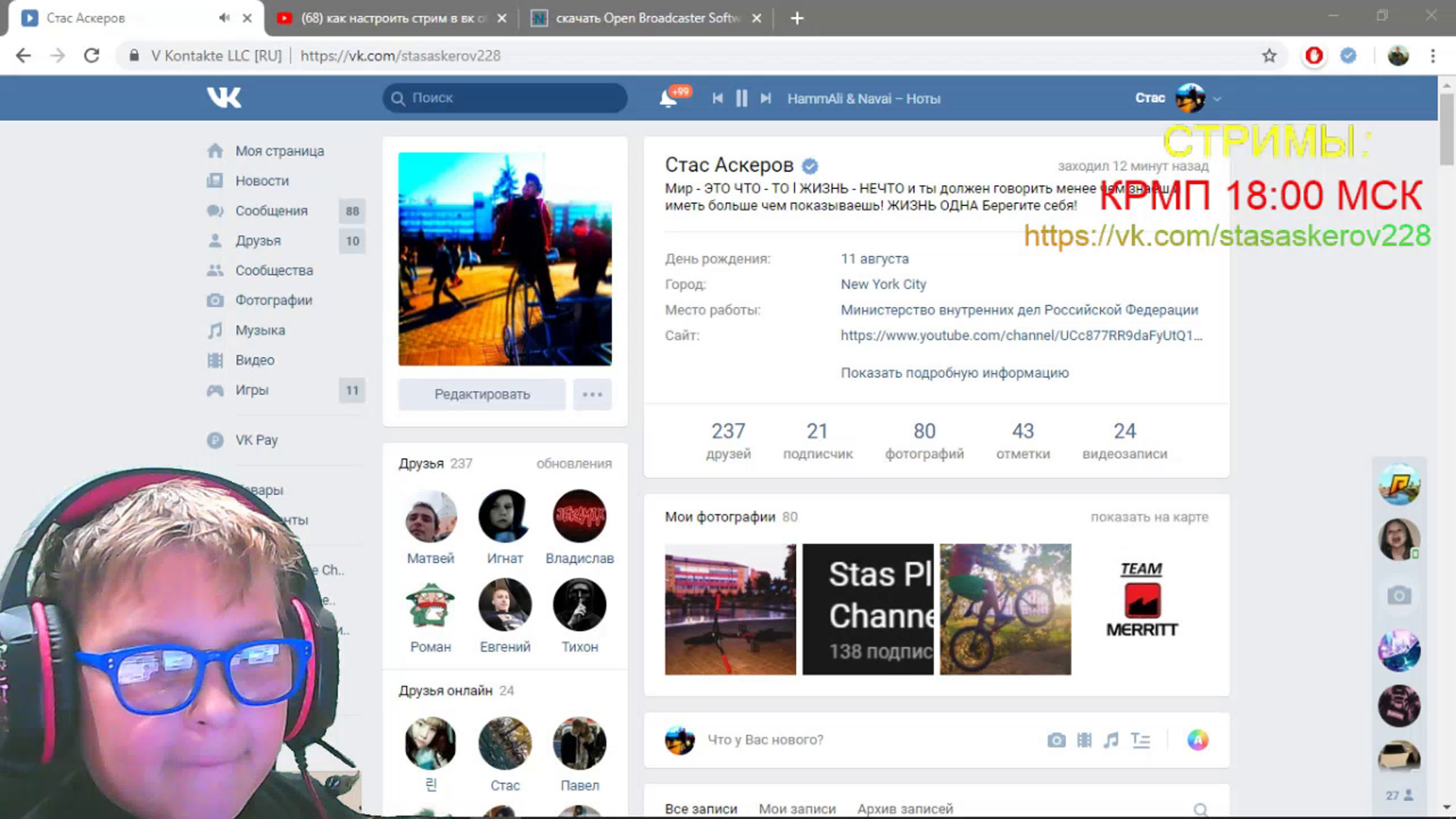Open friend Матвей's avatar
The image size is (1456, 819).
pos(431,516)
